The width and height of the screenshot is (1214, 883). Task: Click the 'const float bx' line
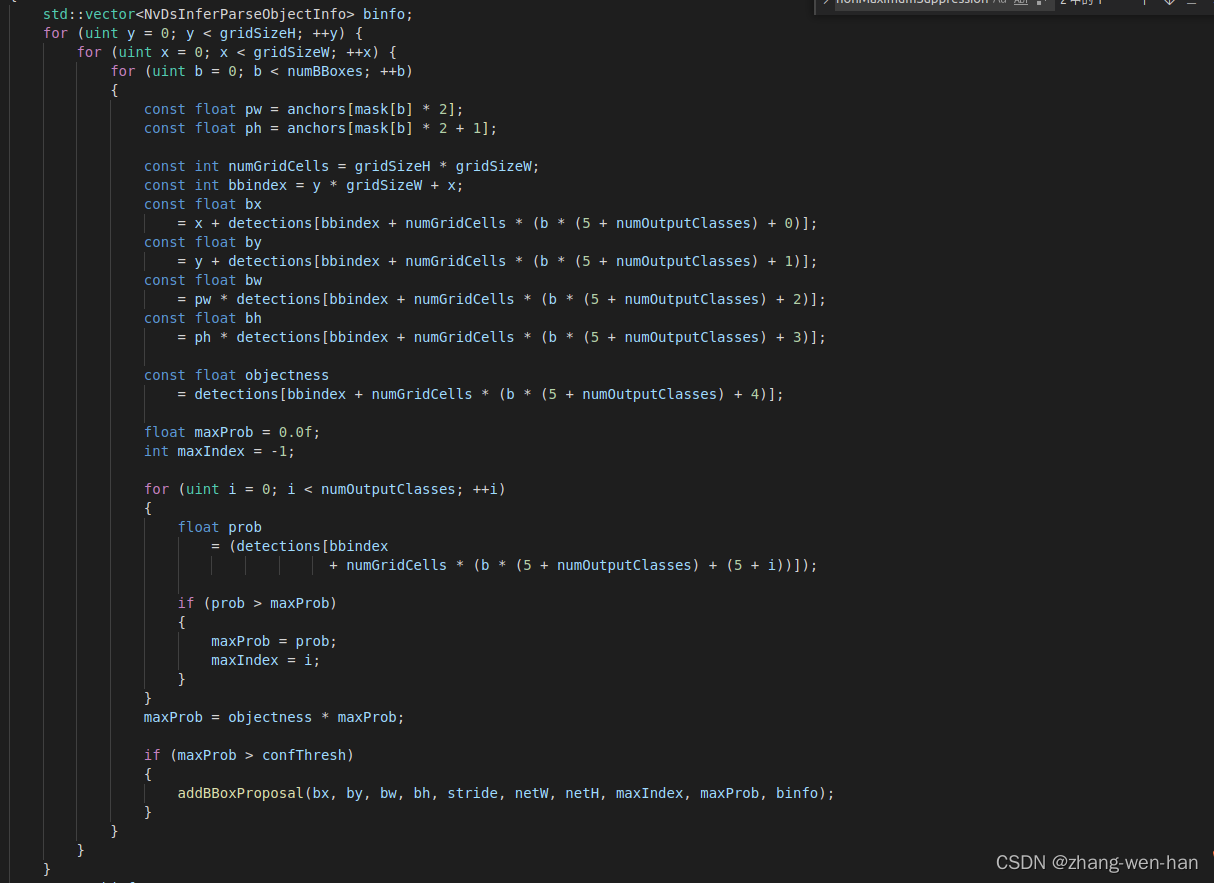203,204
